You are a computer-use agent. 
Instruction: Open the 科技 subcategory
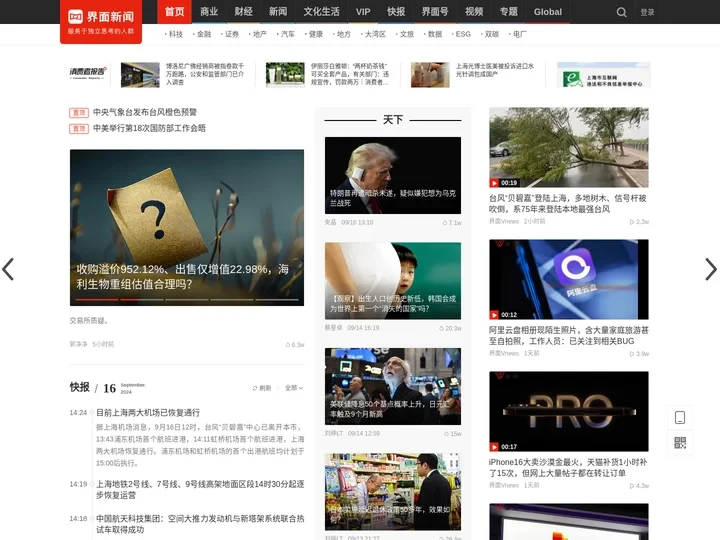click(174, 34)
